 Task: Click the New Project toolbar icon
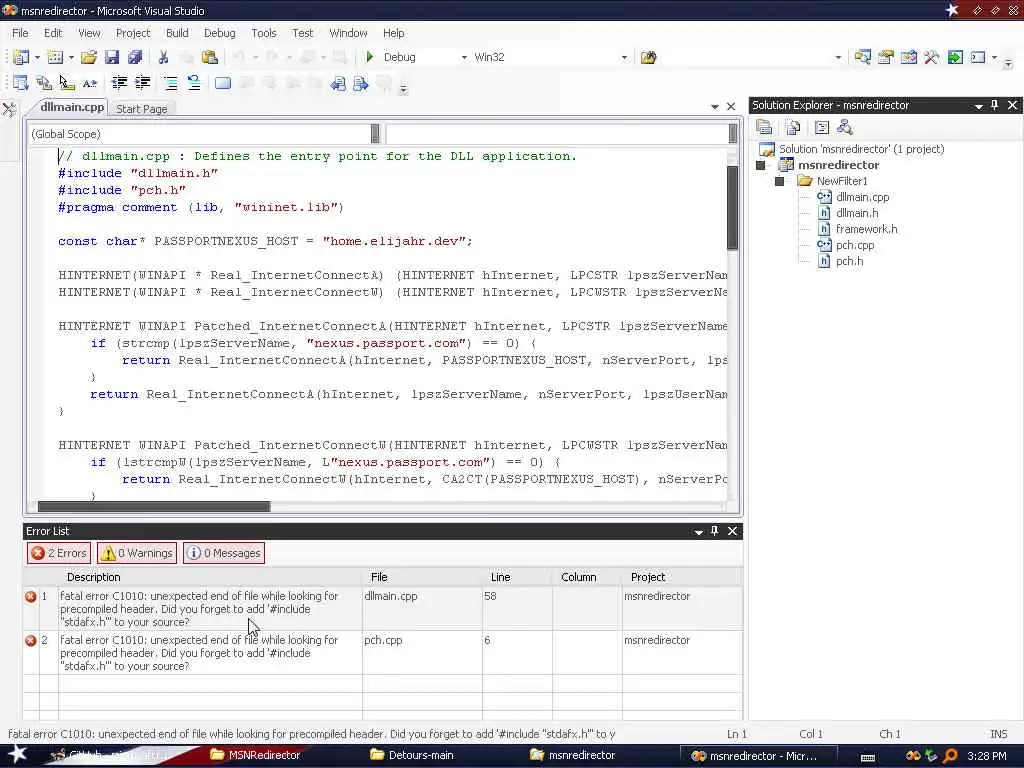point(21,57)
